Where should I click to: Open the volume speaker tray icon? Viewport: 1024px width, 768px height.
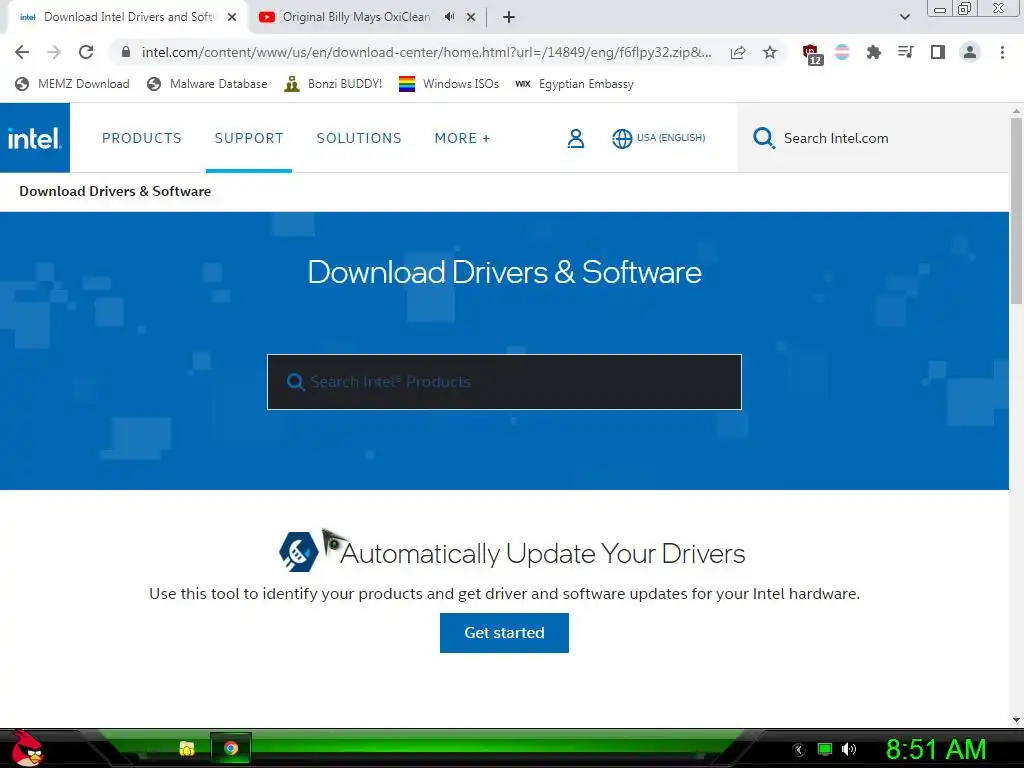849,750
